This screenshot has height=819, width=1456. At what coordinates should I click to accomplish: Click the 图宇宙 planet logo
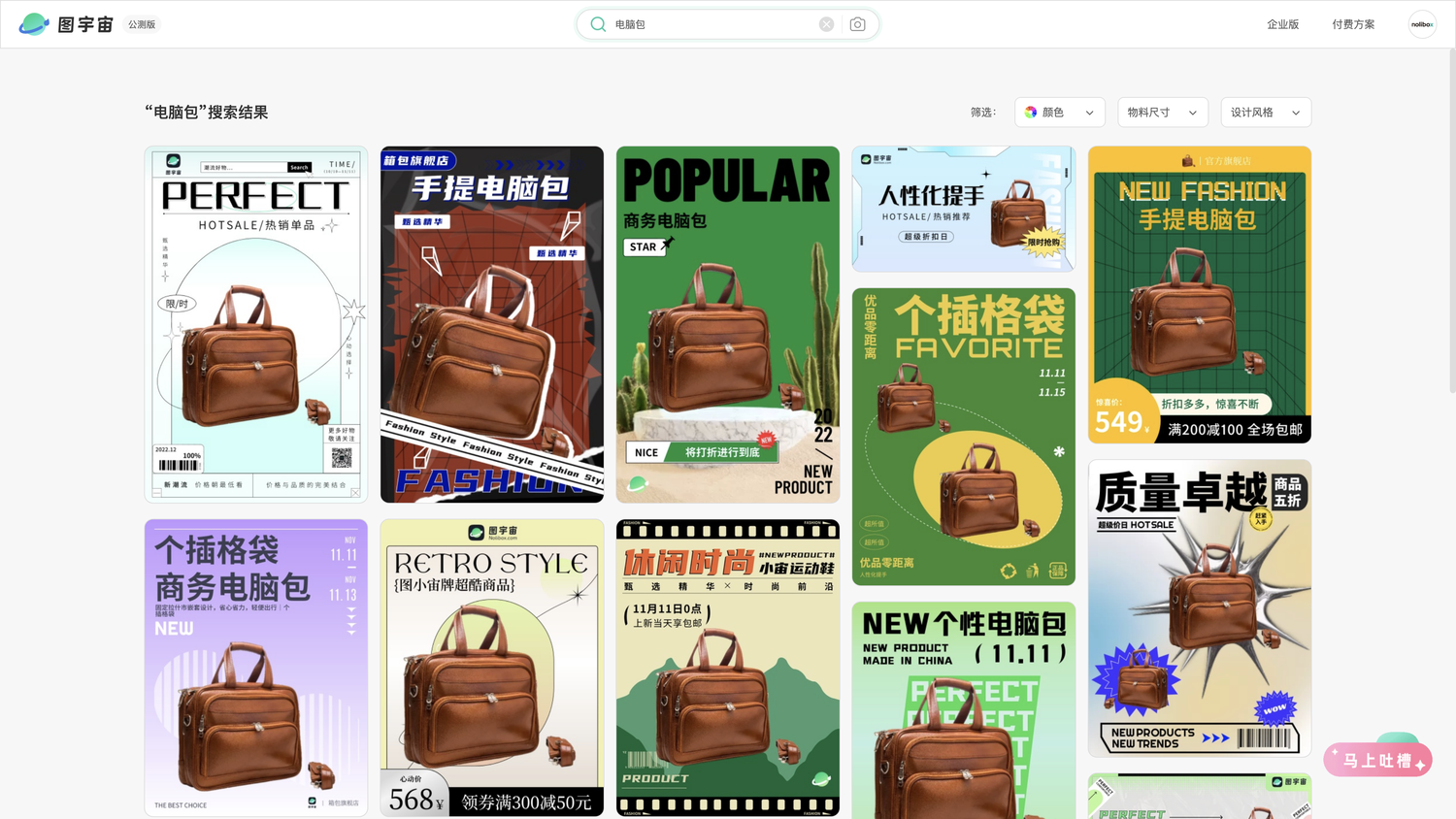pos(34,24)
